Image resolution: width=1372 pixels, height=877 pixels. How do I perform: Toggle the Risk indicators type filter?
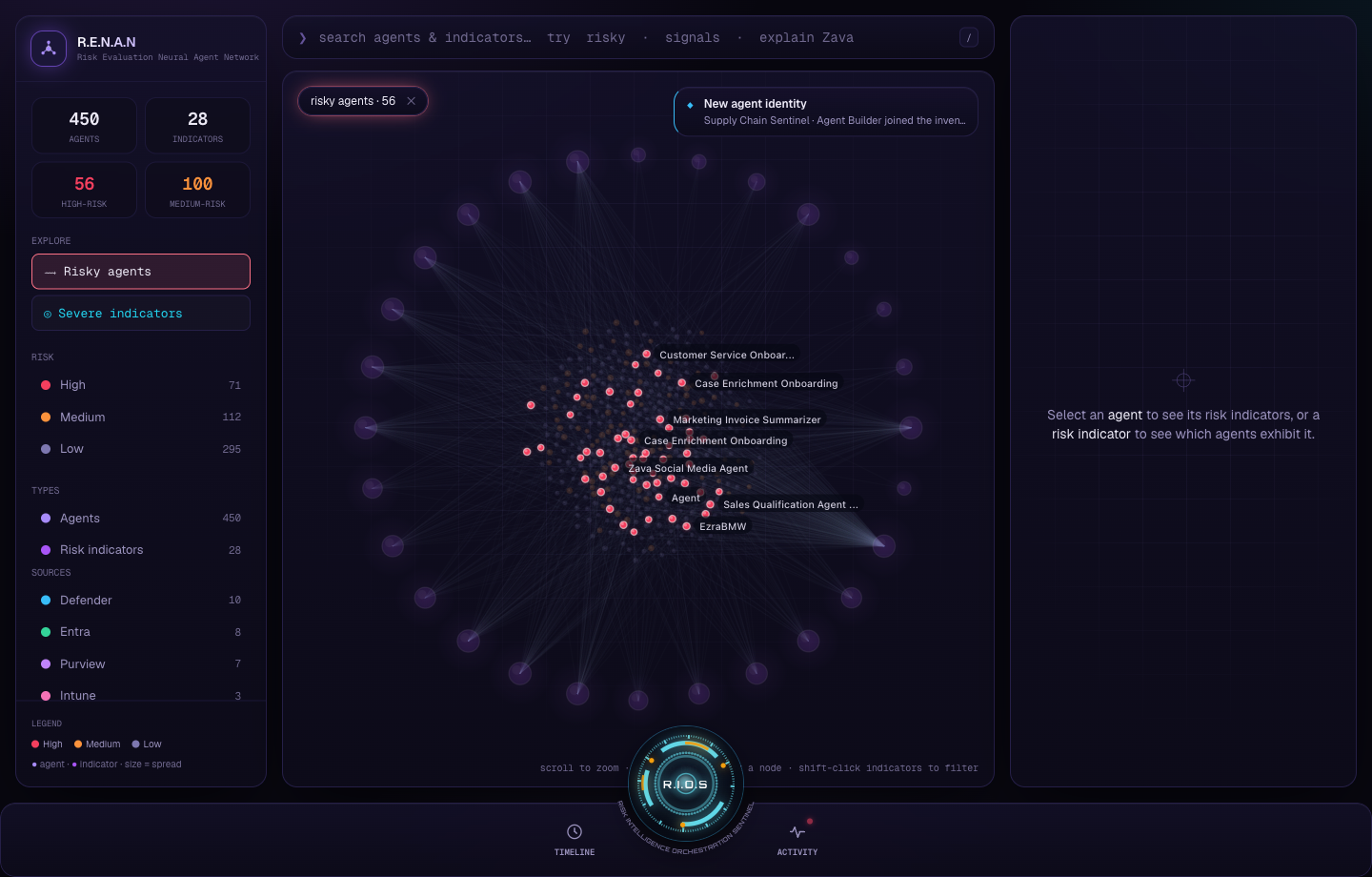point(141,550)
